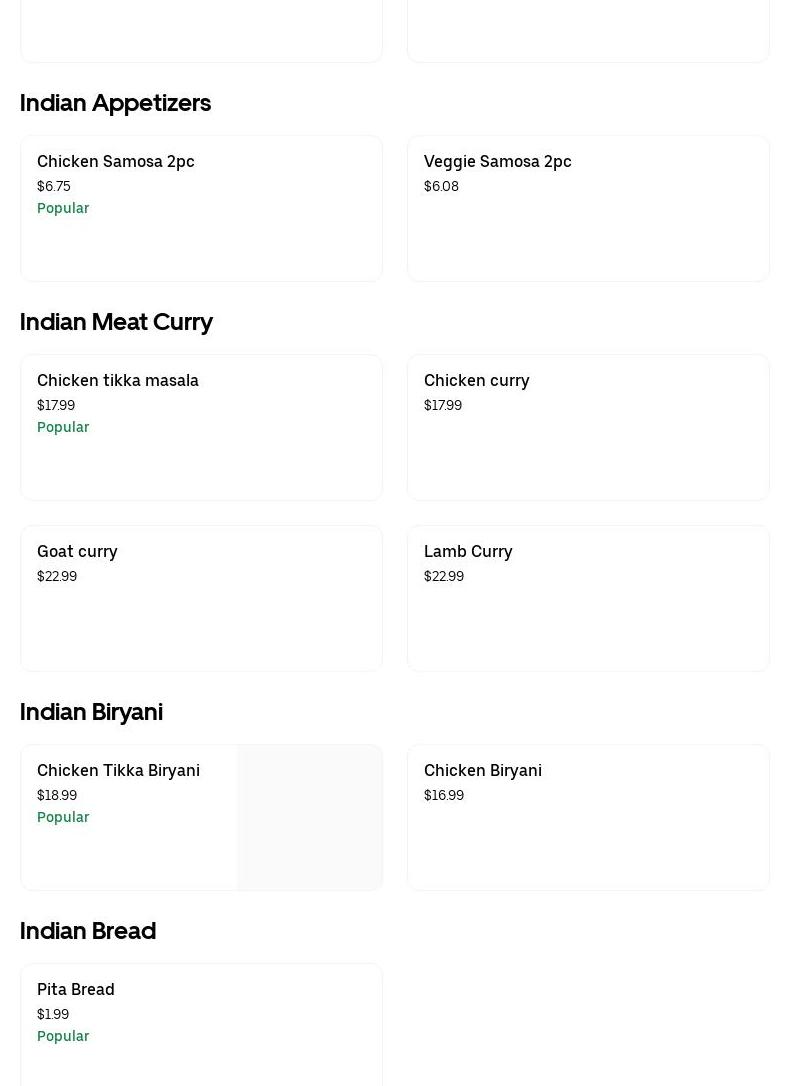
Task: Click the Popular tag under Chicken tikka masala
Action: pos(63,427)
